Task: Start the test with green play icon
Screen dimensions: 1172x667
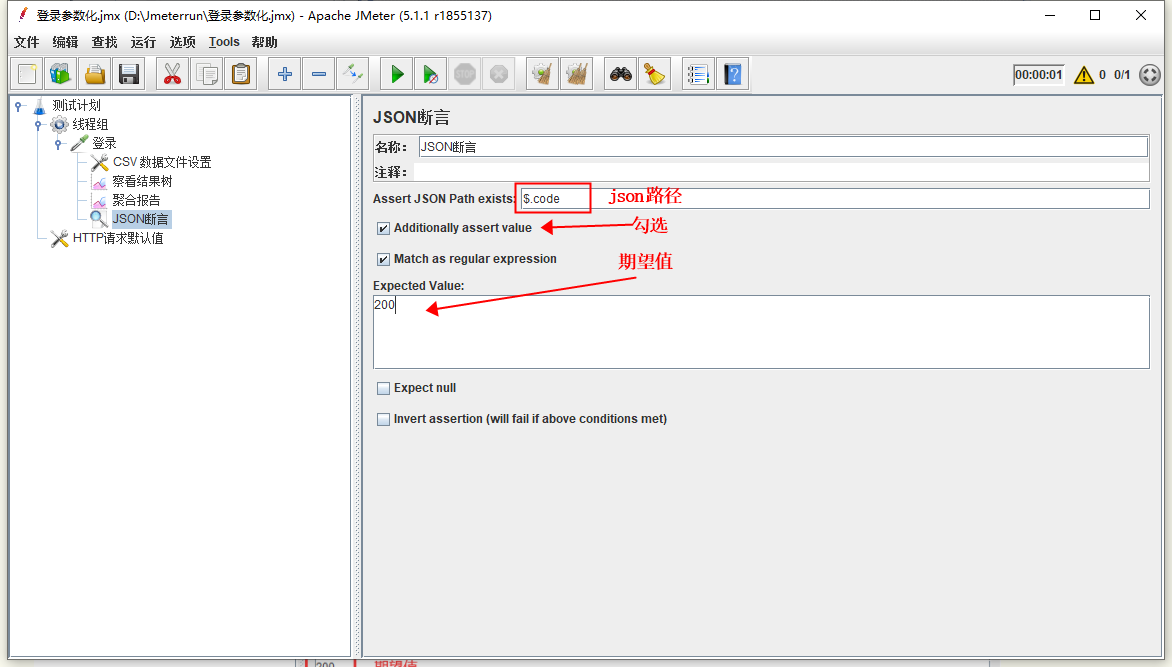Action: [397, 74]
